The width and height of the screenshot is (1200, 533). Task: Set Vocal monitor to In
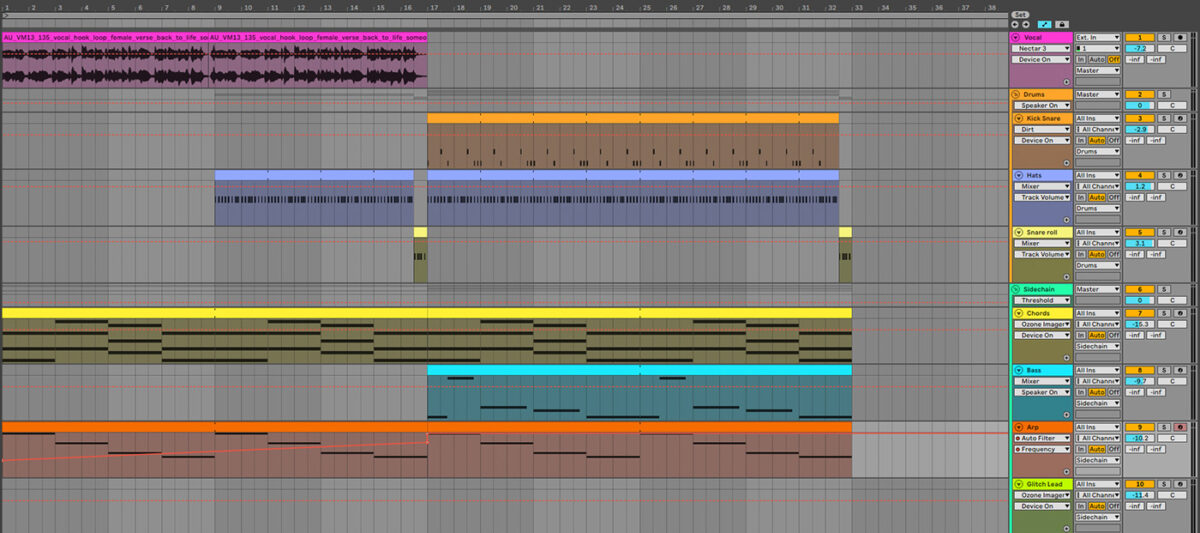pos(1081,59)
